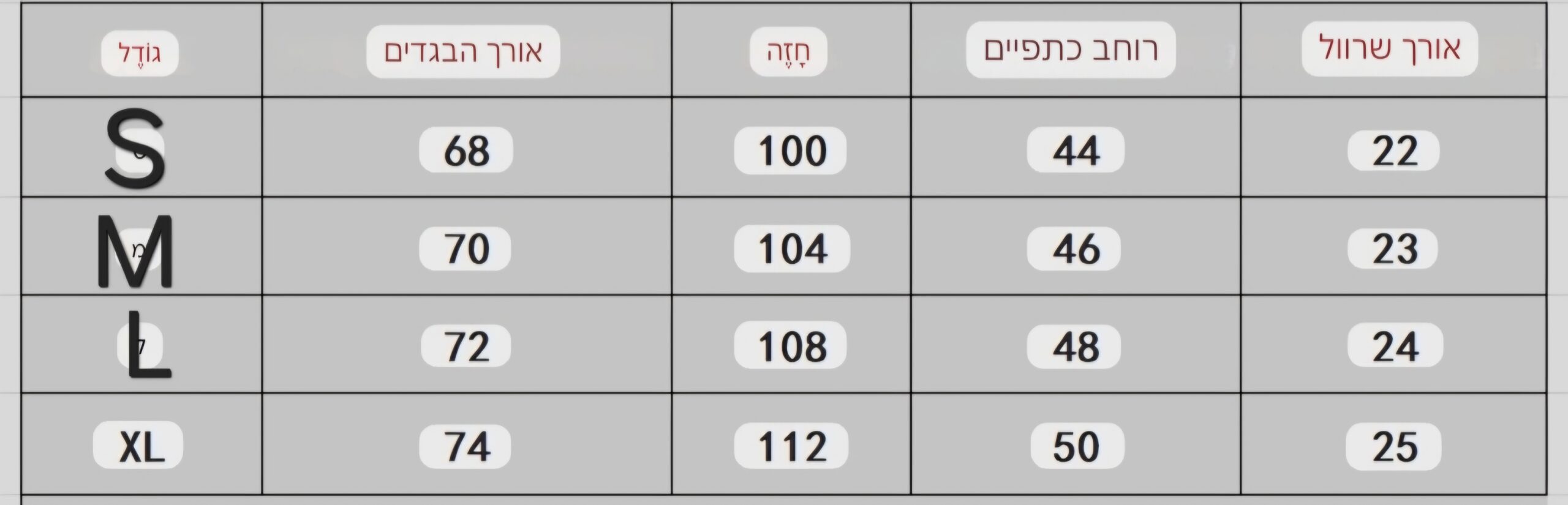The image size is (1568, 505).
Task: Select the garment length value 72
Action: pyautogui.click(x=466, y=346)
